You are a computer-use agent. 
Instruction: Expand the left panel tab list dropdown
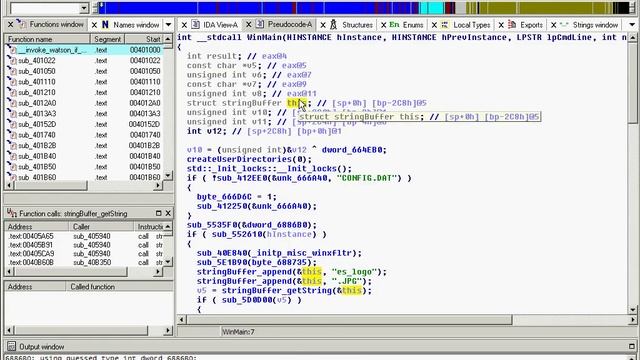[168, 25]
